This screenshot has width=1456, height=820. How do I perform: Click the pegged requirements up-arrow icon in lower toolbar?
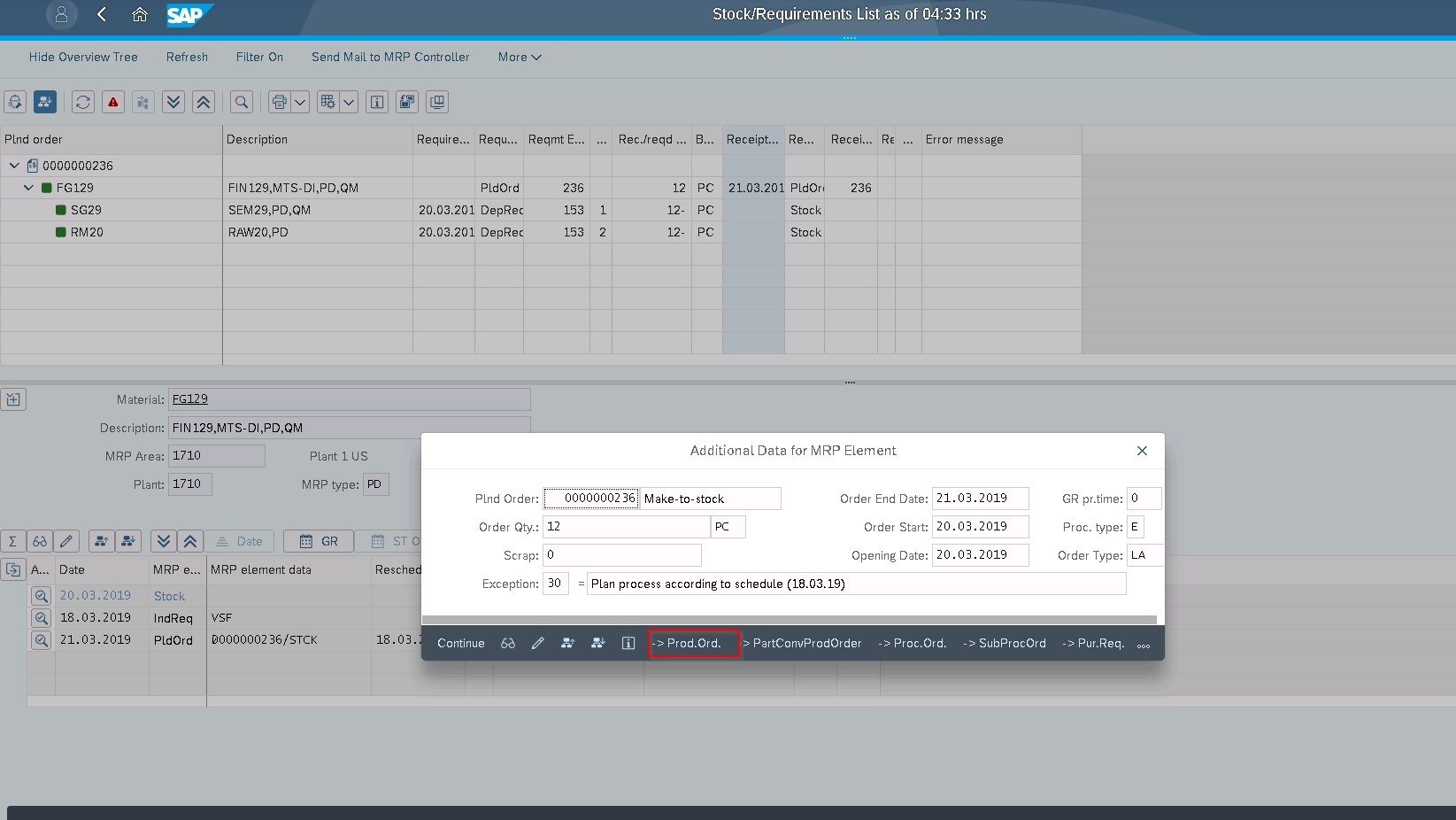(x=102, y=541)
